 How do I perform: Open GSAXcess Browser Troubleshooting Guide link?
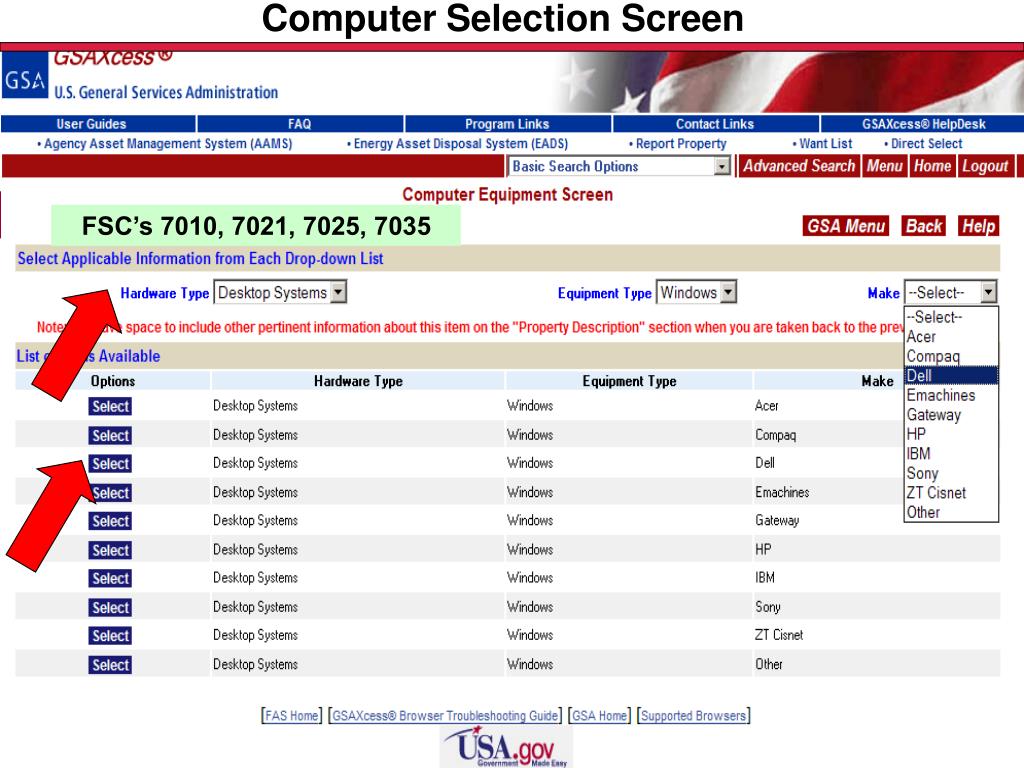445,716
